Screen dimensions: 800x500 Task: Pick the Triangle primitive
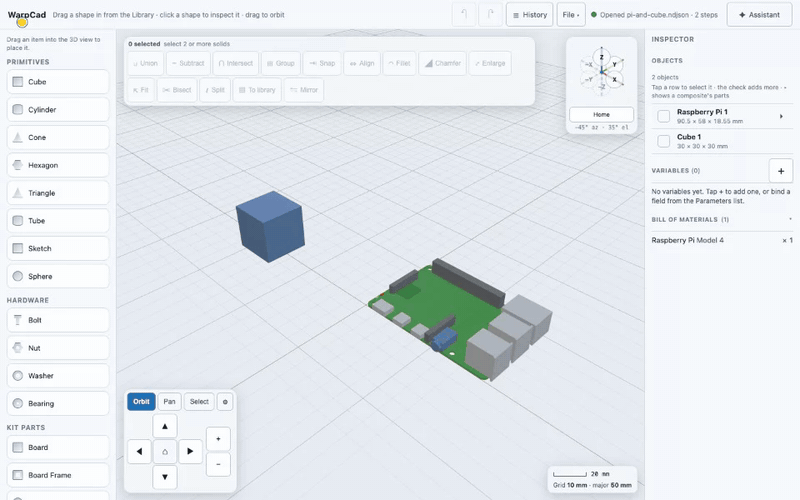[x=58, y=193]
